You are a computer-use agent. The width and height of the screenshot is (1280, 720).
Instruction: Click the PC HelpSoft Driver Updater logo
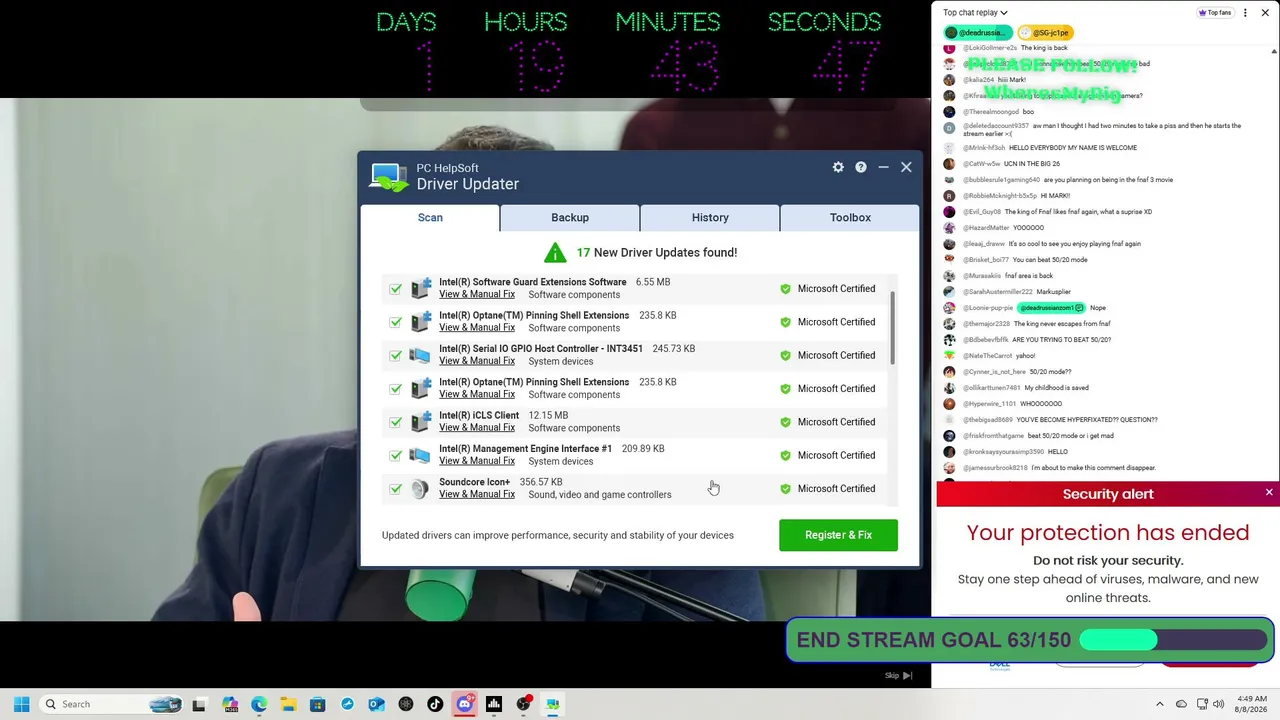tap(388, 177)
